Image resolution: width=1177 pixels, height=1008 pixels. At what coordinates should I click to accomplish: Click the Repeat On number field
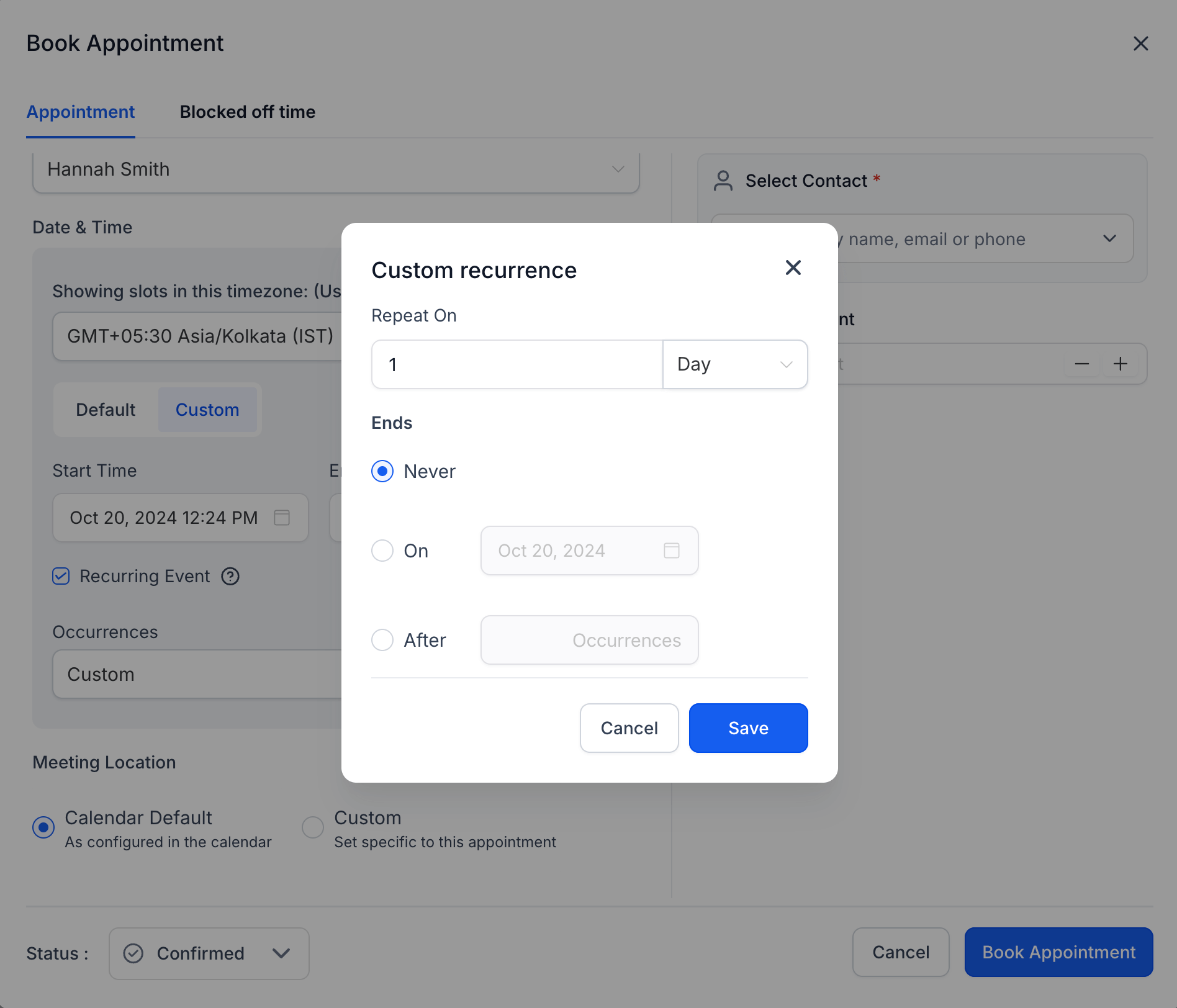click(517, 364)
